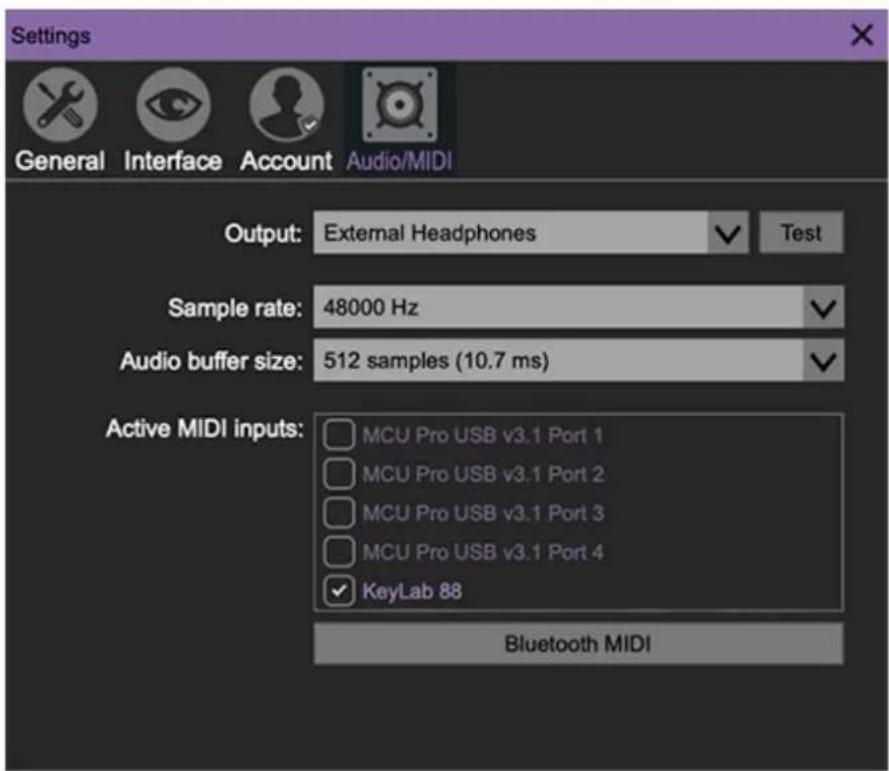Click the Settings window title
Image resolution: width=889 pixels, height=771 pixels.
pos(51,36)
